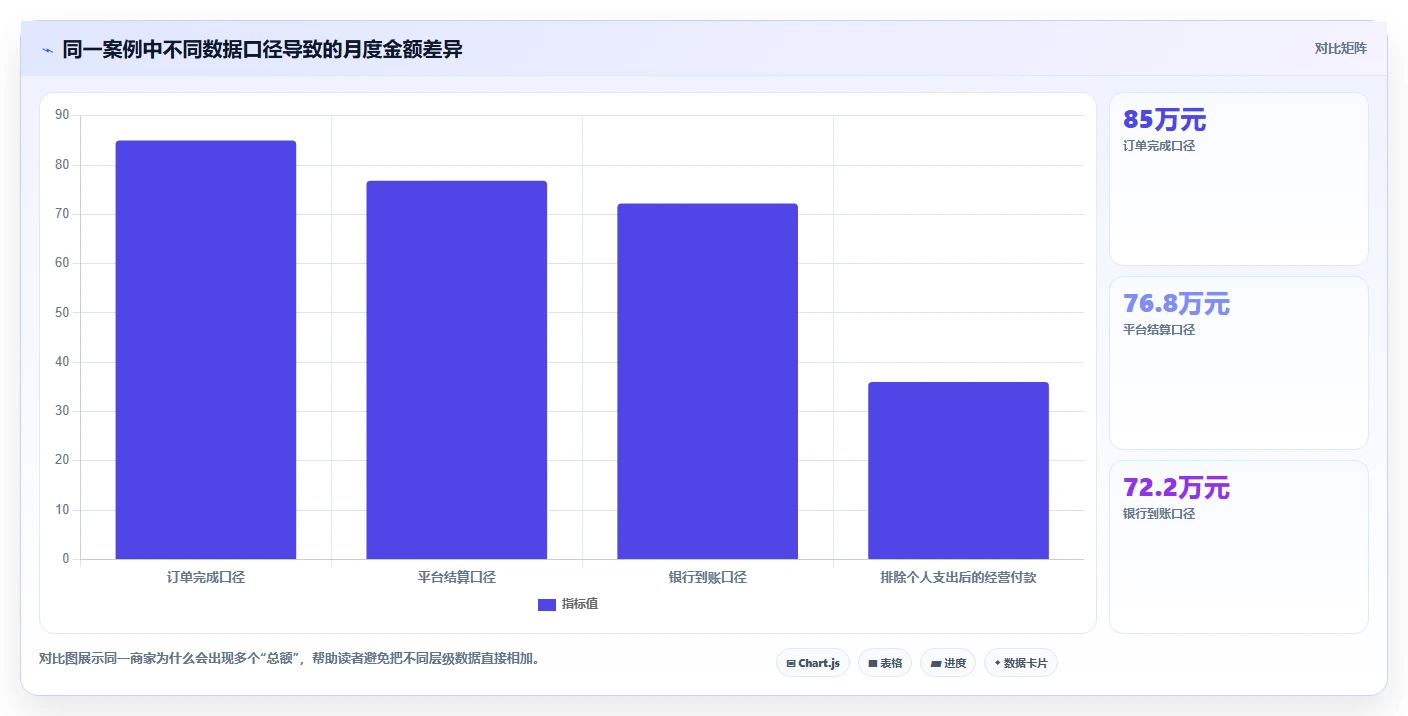The width and height of the screenshot is (1408, 716).
Task: Click the 排除个人支出后的经营付款 axis label
Action: coord(958,577)
